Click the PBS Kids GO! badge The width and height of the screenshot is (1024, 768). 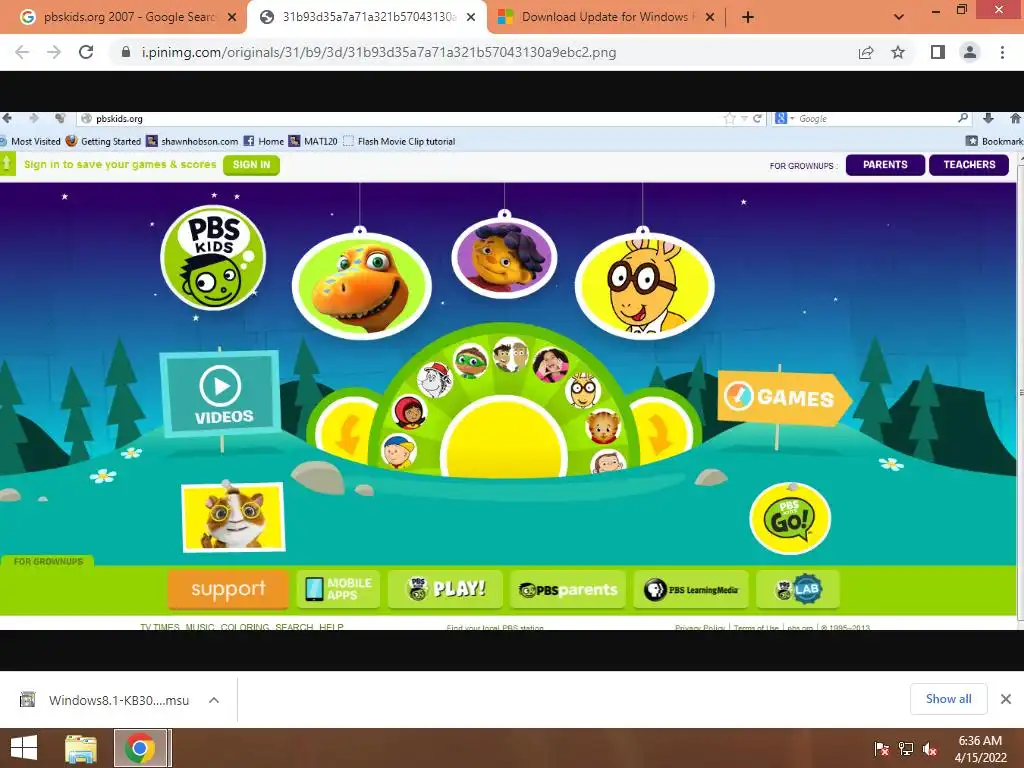click(x=790, y=518)
